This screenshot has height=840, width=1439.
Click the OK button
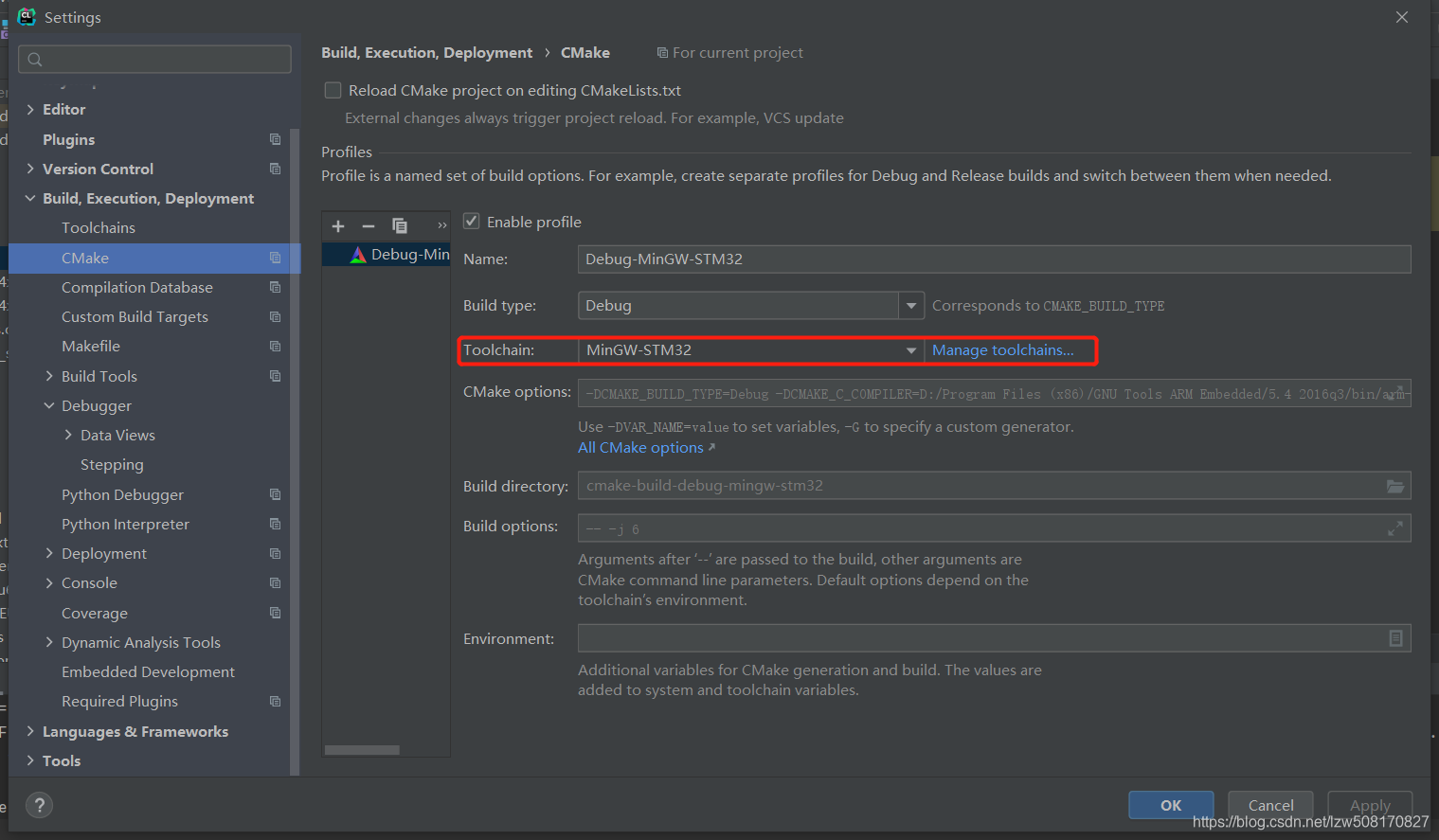pos(1171,805)
